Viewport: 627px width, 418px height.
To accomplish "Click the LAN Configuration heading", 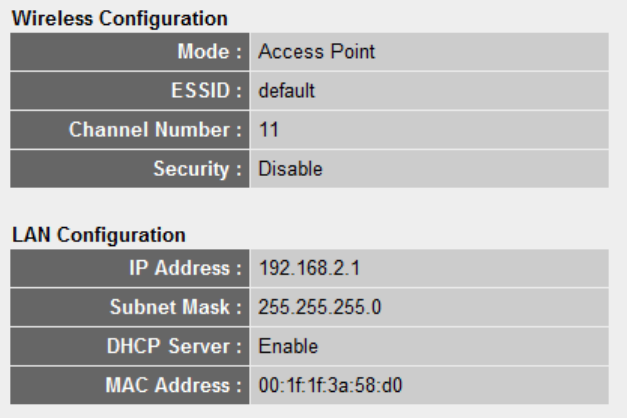I will pyautogui.click(x=99, y=235).
